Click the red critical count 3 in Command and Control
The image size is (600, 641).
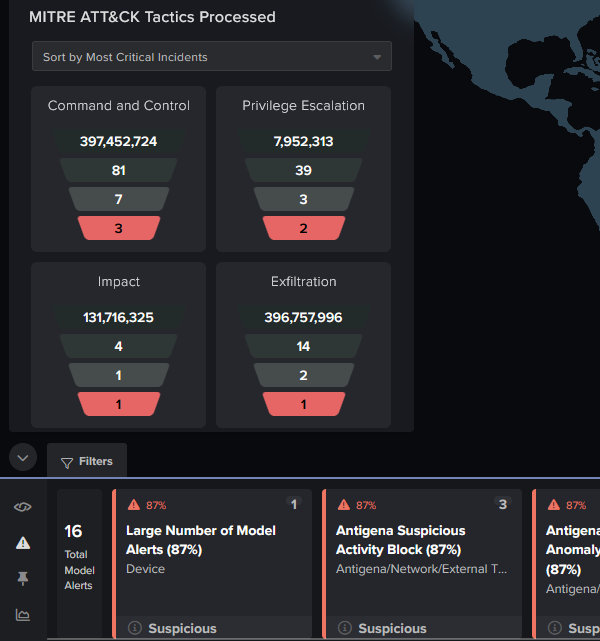[x=119, y=228]
